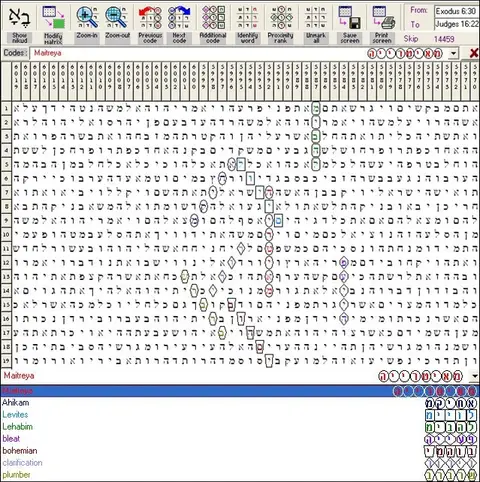Screen dimensions: 480x482
Task: Select the Identify word tool
Action: (x=248, y=17)
